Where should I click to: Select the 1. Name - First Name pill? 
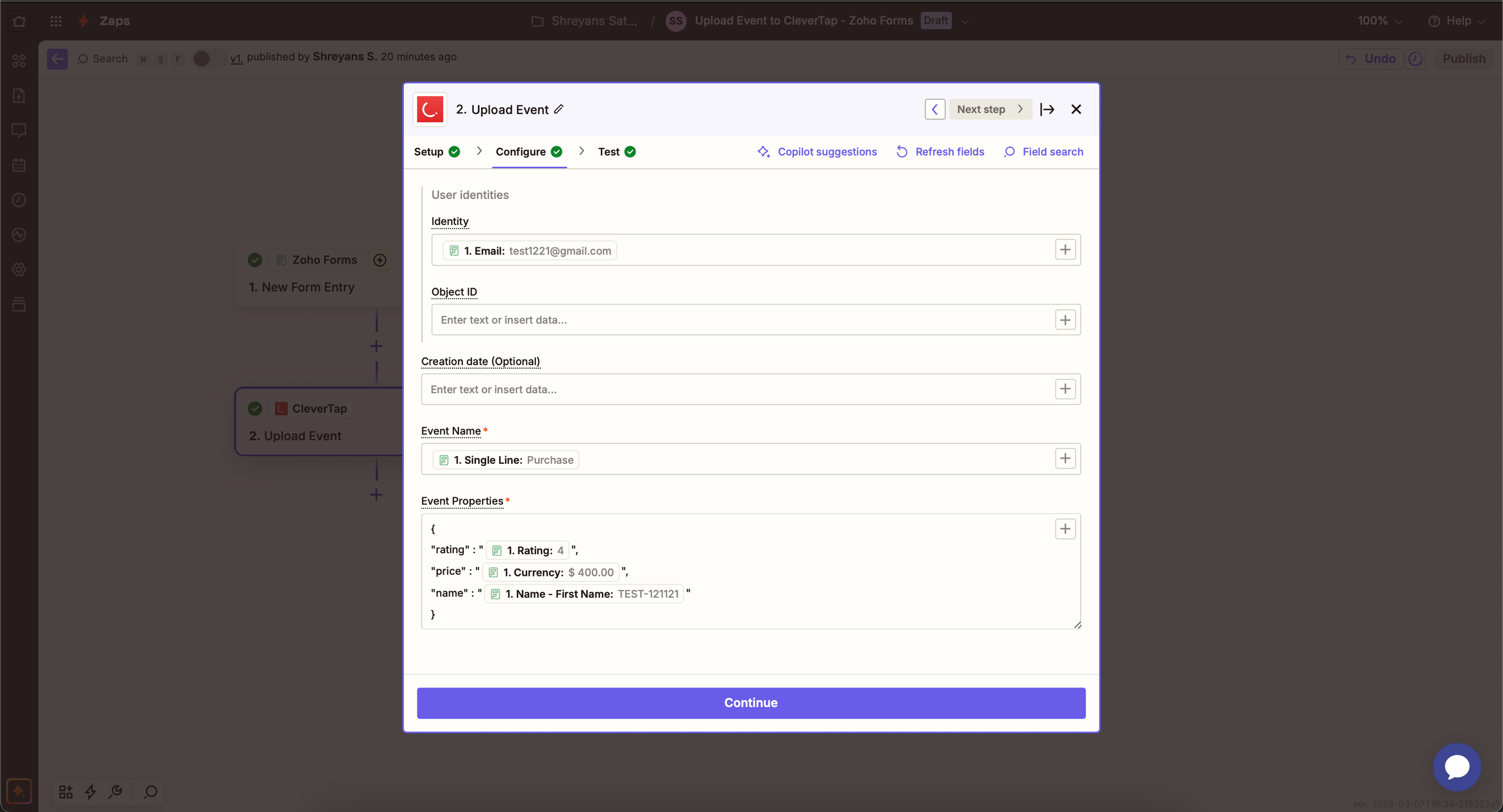584,594
